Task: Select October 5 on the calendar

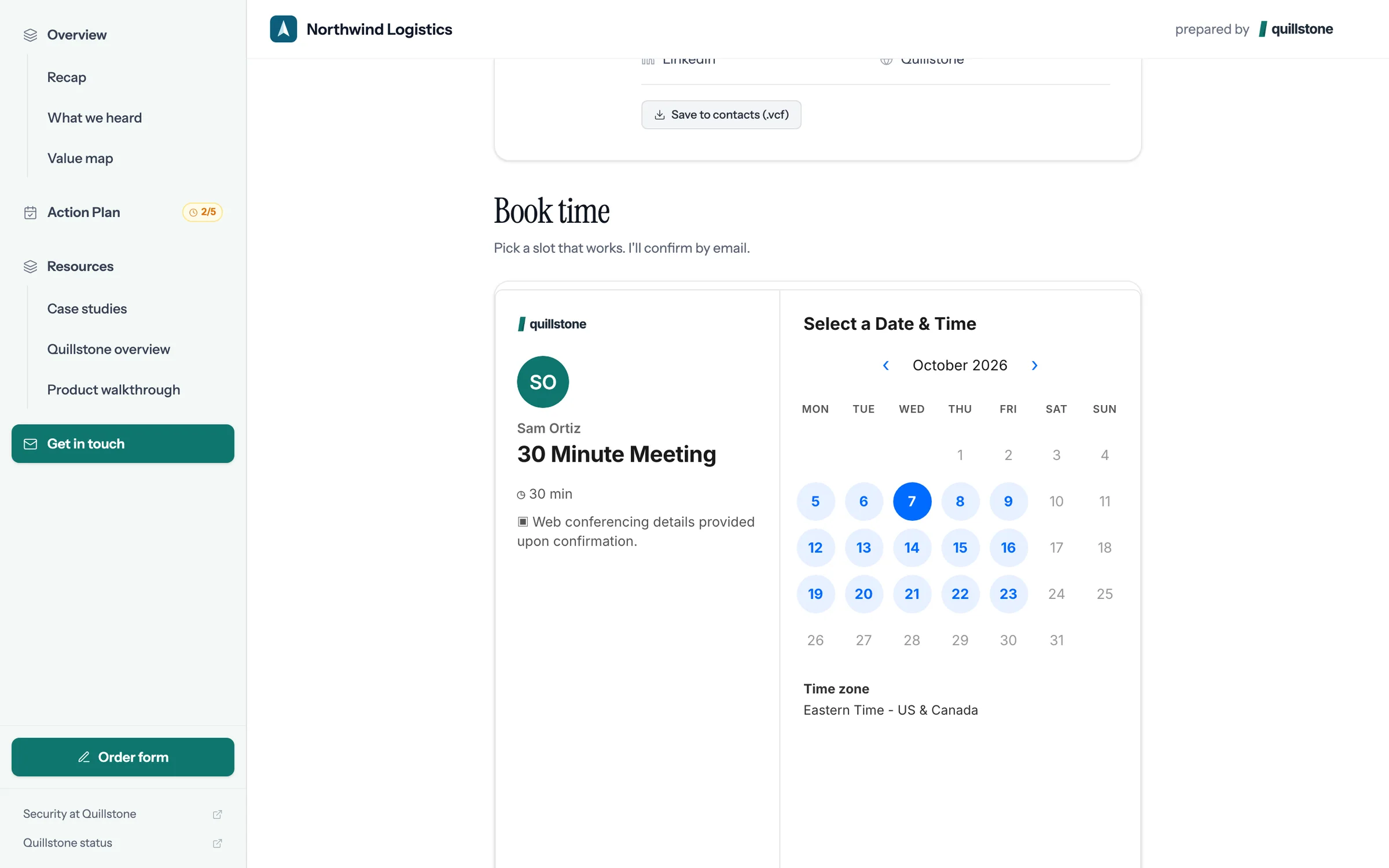Action: (815, 501)
